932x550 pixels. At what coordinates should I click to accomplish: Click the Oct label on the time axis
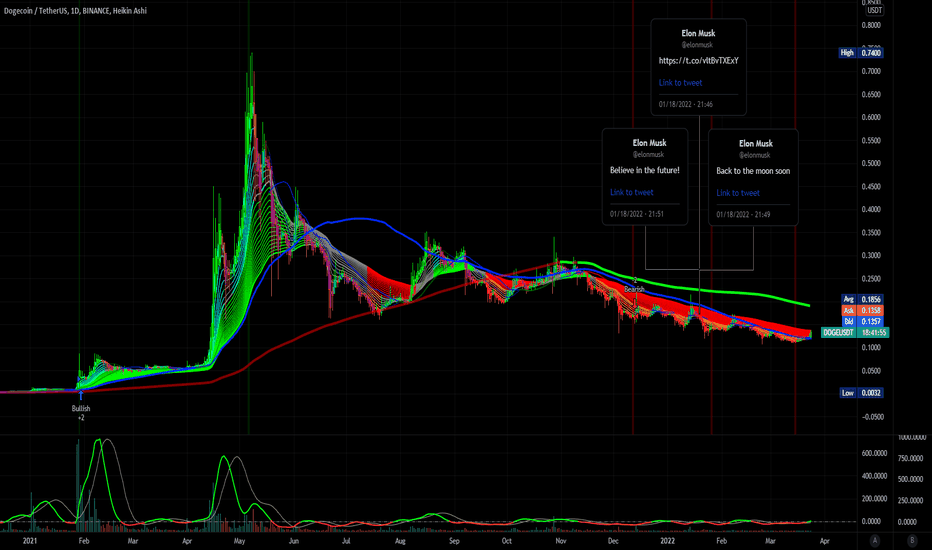[506, 540]
